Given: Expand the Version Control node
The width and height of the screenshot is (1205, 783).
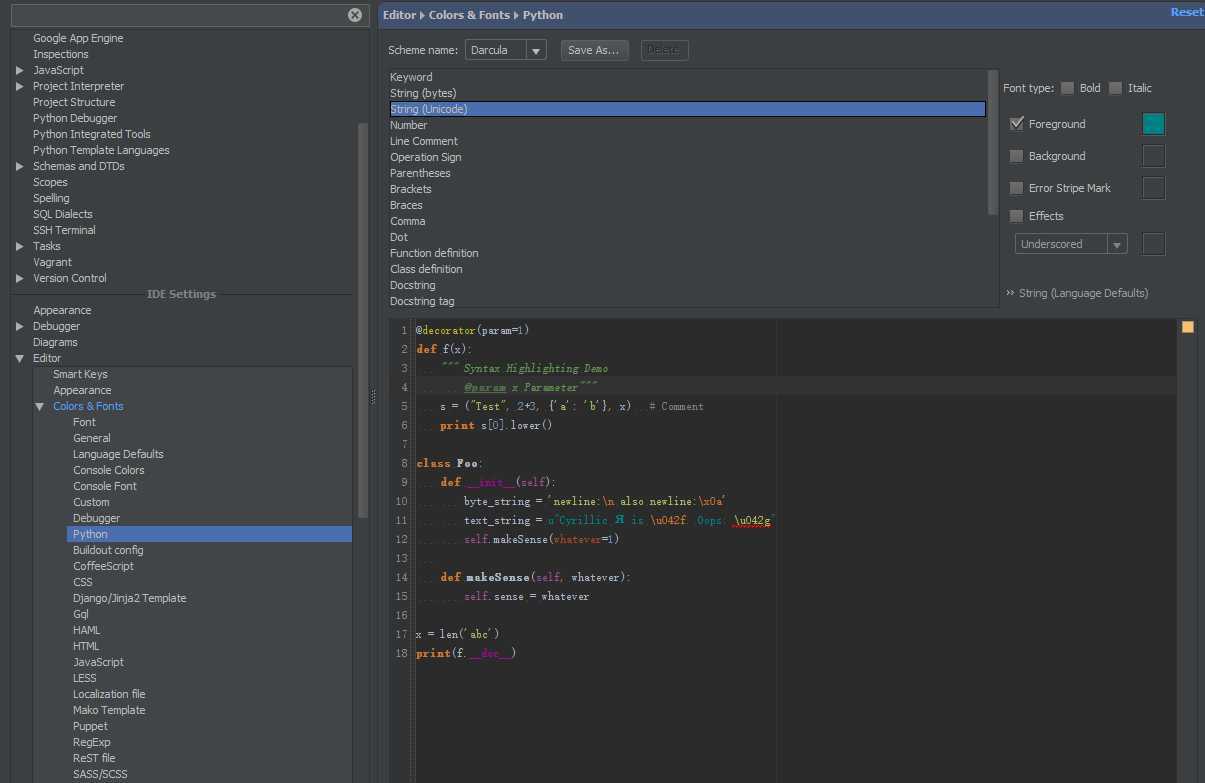Looking at the screenshot, I should tap(20, 278).
